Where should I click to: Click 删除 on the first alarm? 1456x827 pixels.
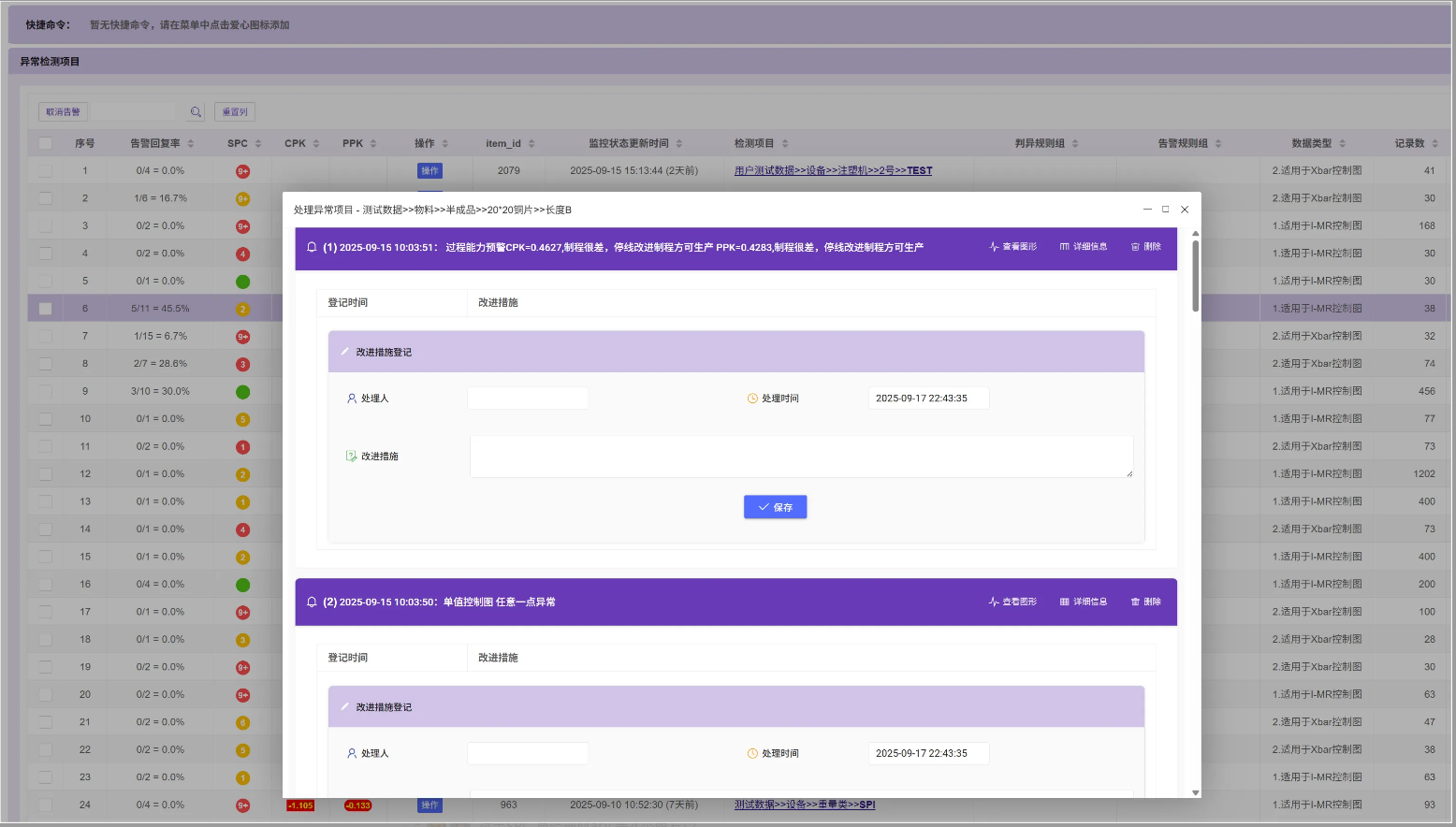click(x=1145, y=247)
